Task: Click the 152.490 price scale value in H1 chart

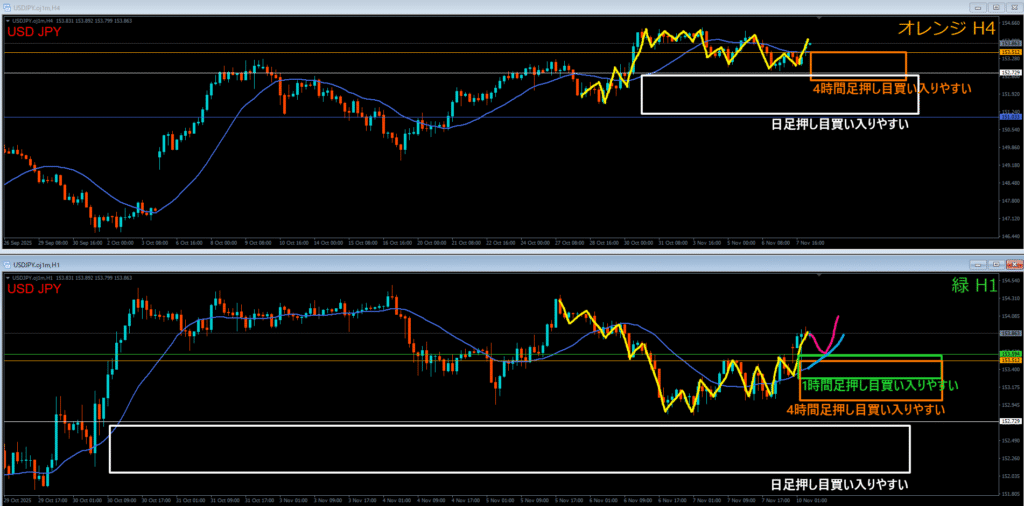Action: (x=1011, y=441)
